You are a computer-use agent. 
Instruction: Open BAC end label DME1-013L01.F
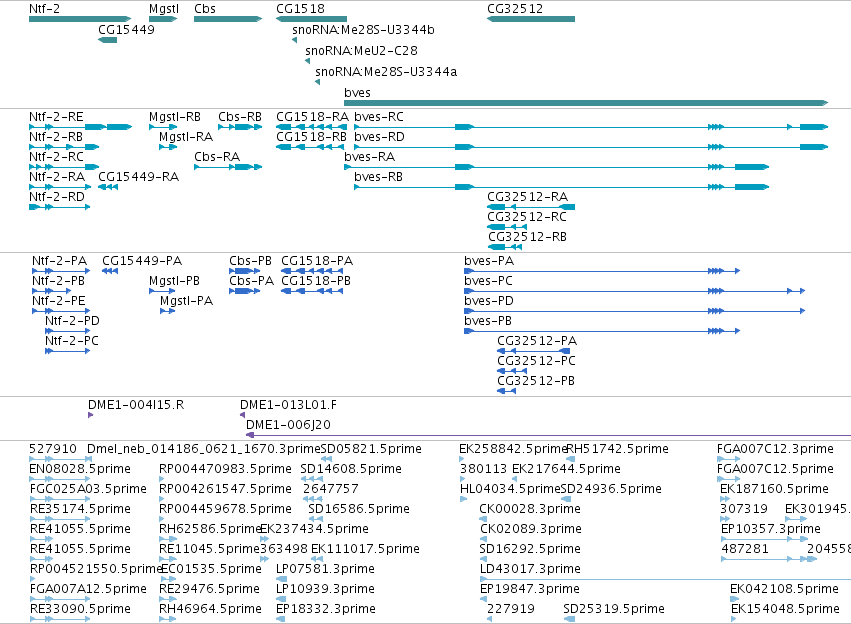click(x=289, y=405)
